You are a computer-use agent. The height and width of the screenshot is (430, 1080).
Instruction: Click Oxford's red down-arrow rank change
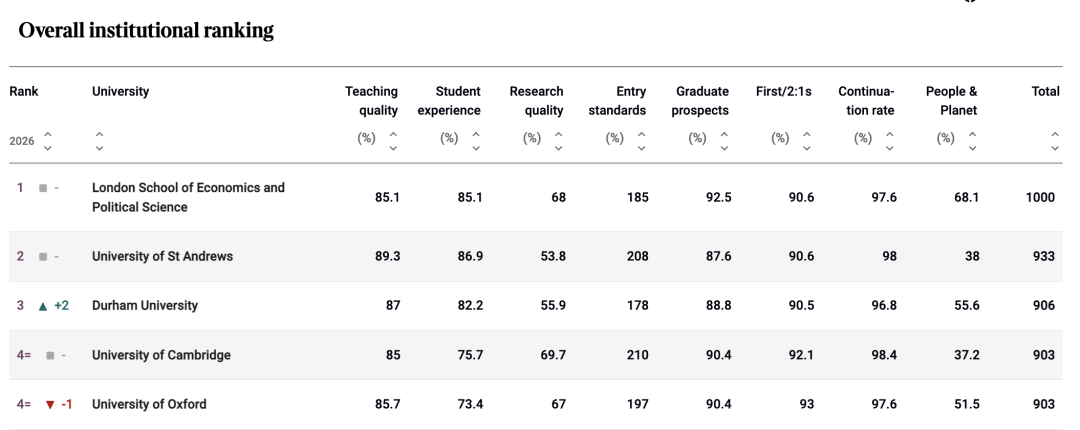50,405
